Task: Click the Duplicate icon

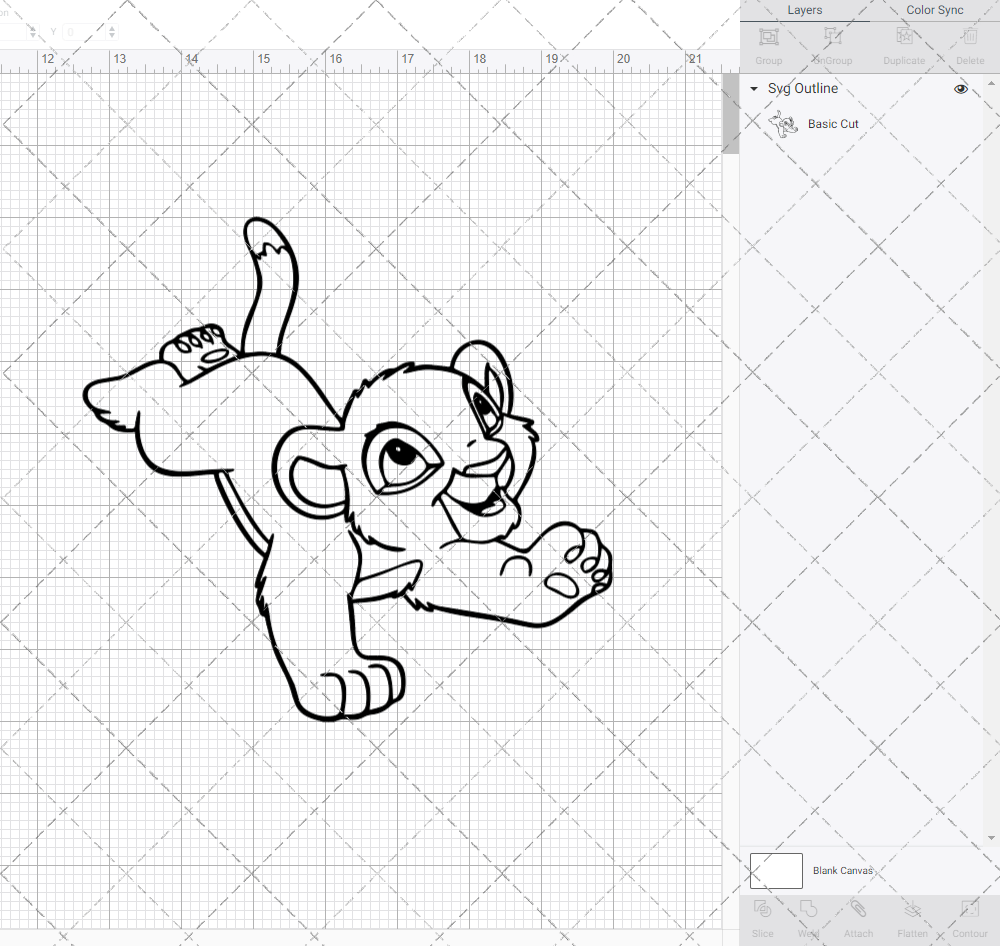Action: [x=904, y=37]
